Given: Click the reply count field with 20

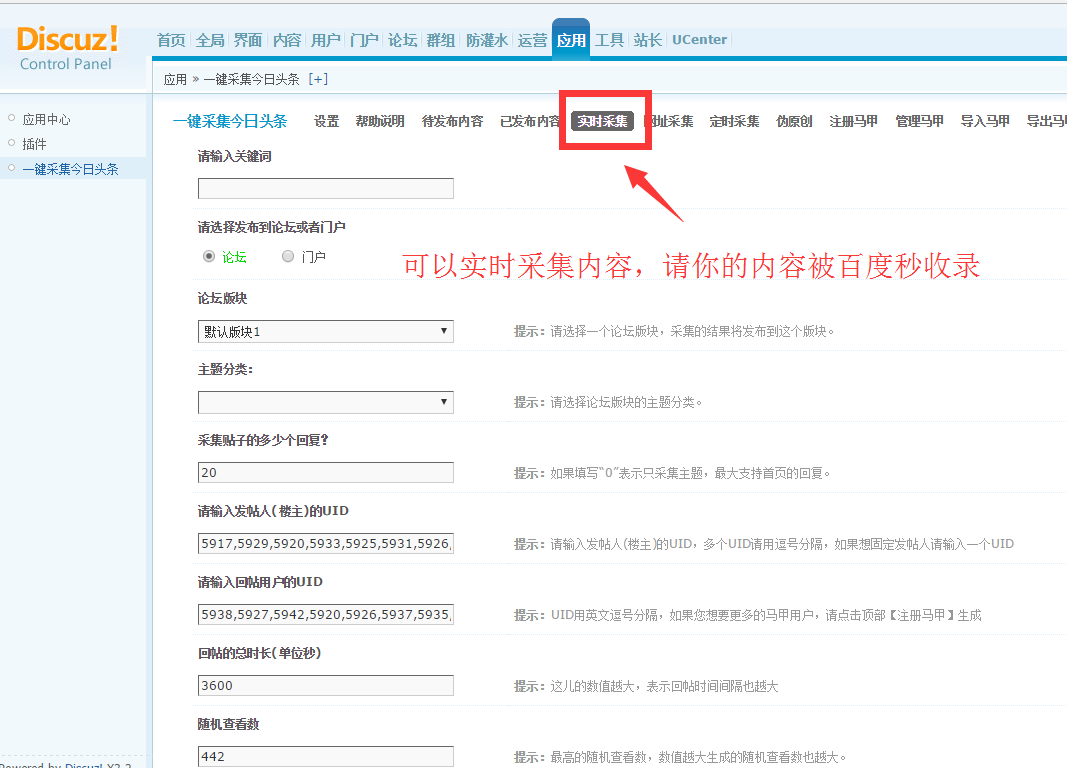Looking at the screenshot, I should pyautogui.click(x=326, y=473).
